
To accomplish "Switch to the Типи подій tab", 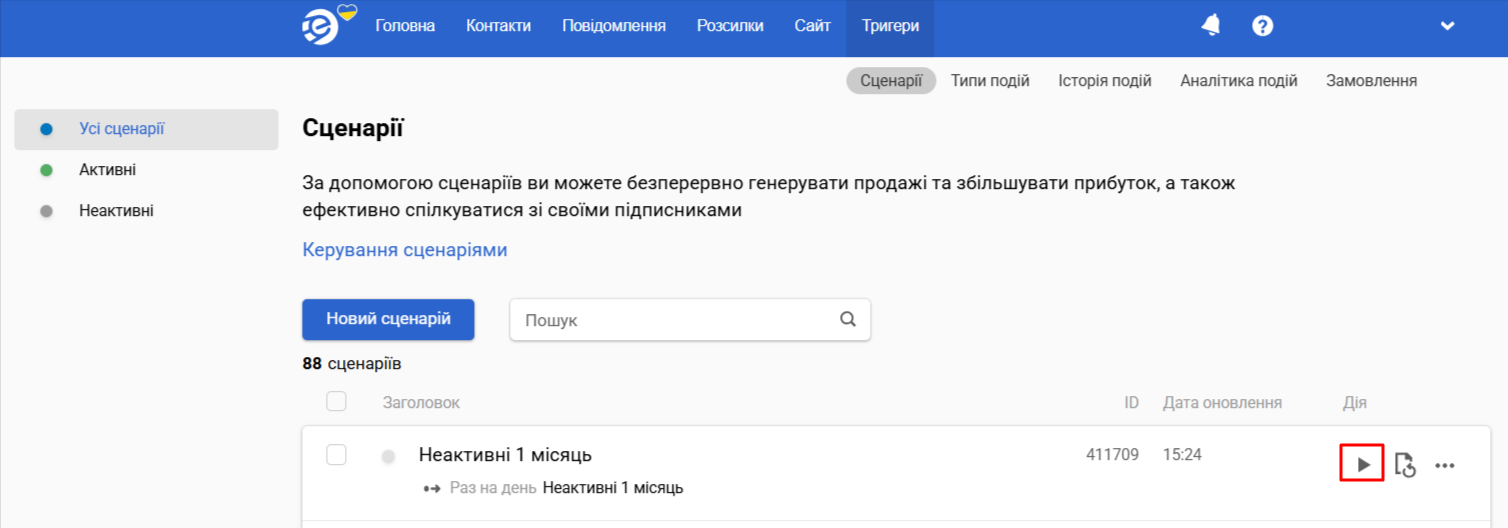I will tap(990, 81).
